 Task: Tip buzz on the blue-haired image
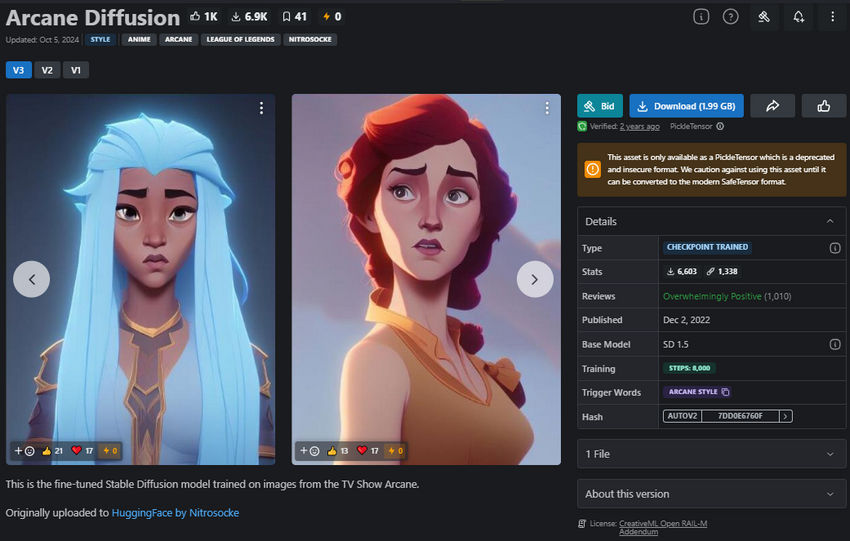pyautogui.click(x=110, y=450)
